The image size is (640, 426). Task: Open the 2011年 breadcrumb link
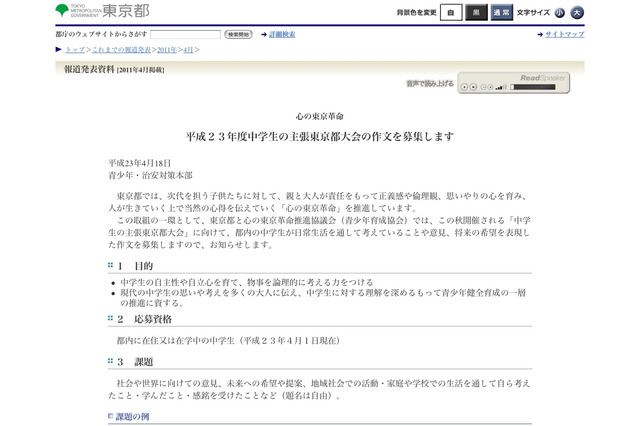point(167,50)
